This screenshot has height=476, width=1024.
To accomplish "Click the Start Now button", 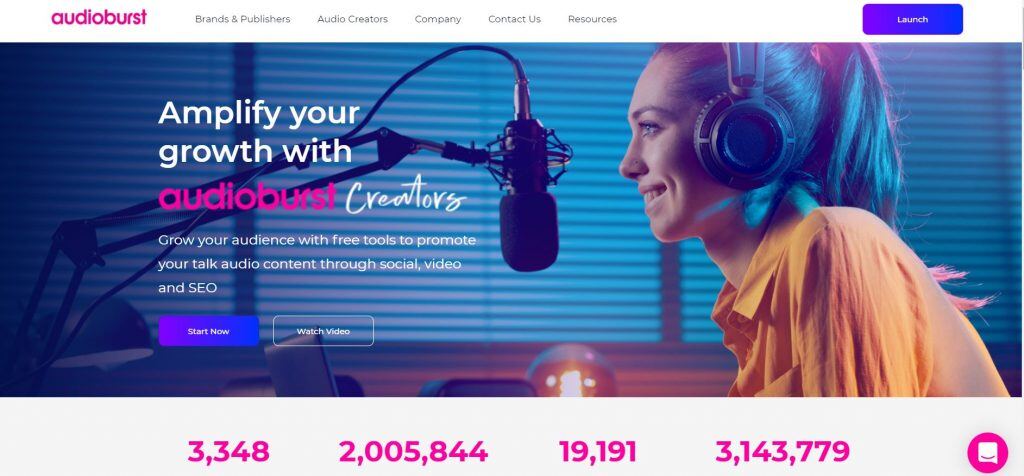I will pyautogui.click(x=208, y=331).
